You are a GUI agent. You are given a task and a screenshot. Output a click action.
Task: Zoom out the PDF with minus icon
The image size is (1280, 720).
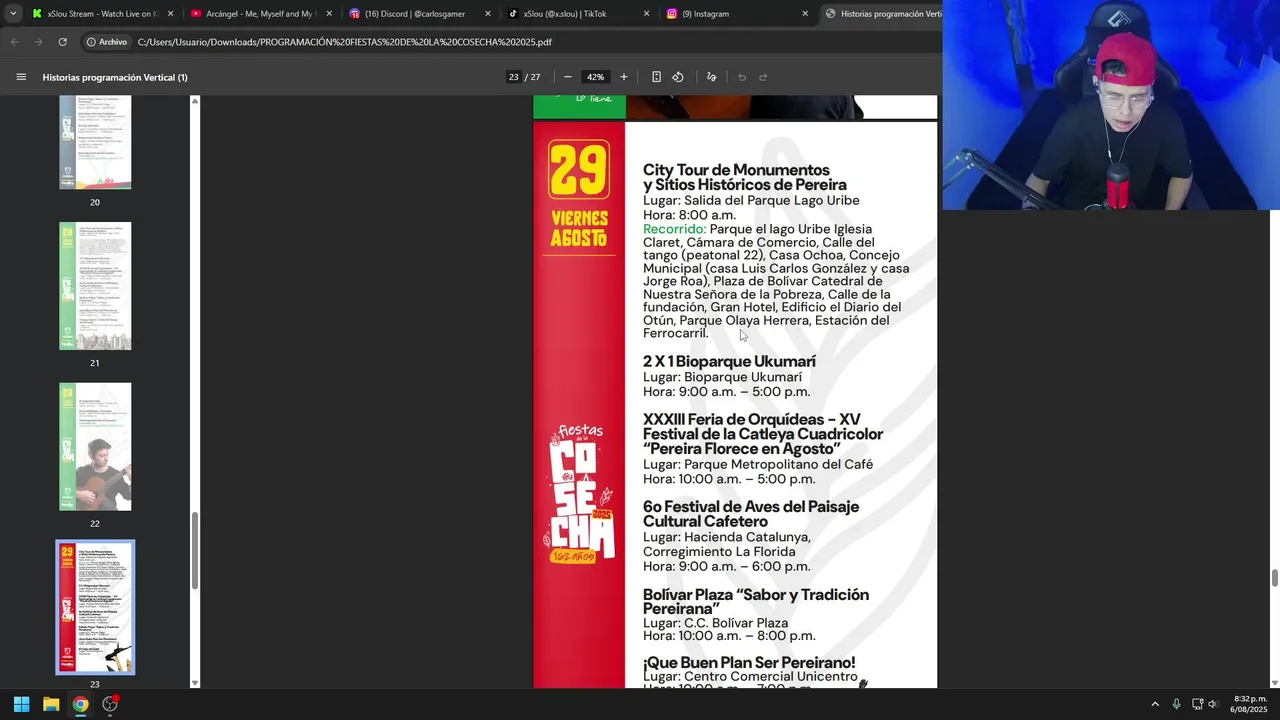click(x=568, y=77)
